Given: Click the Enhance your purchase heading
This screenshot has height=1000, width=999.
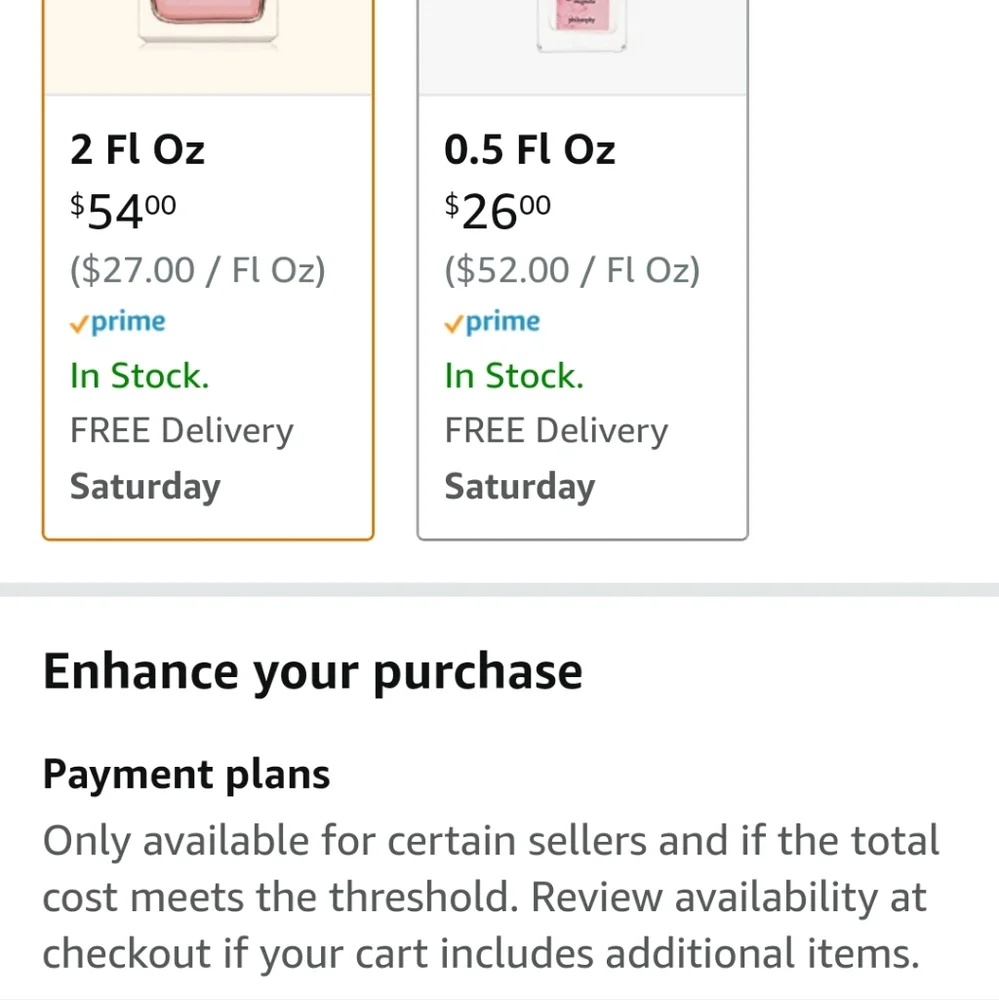Looking at the screenshot, I should point(313,672).
